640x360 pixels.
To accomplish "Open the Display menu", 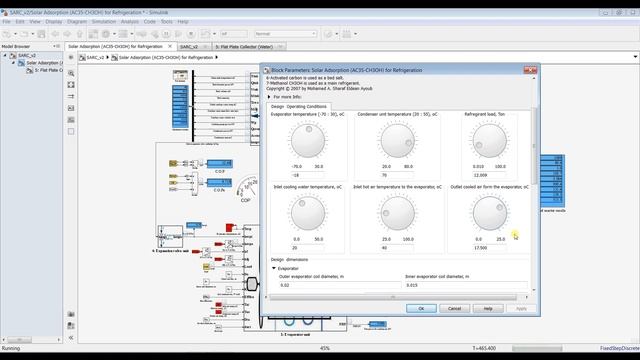I will tap(53, 22).
